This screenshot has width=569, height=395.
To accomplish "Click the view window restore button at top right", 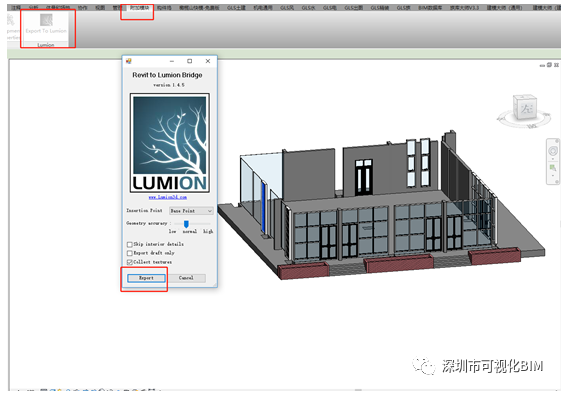I will 549,65.
